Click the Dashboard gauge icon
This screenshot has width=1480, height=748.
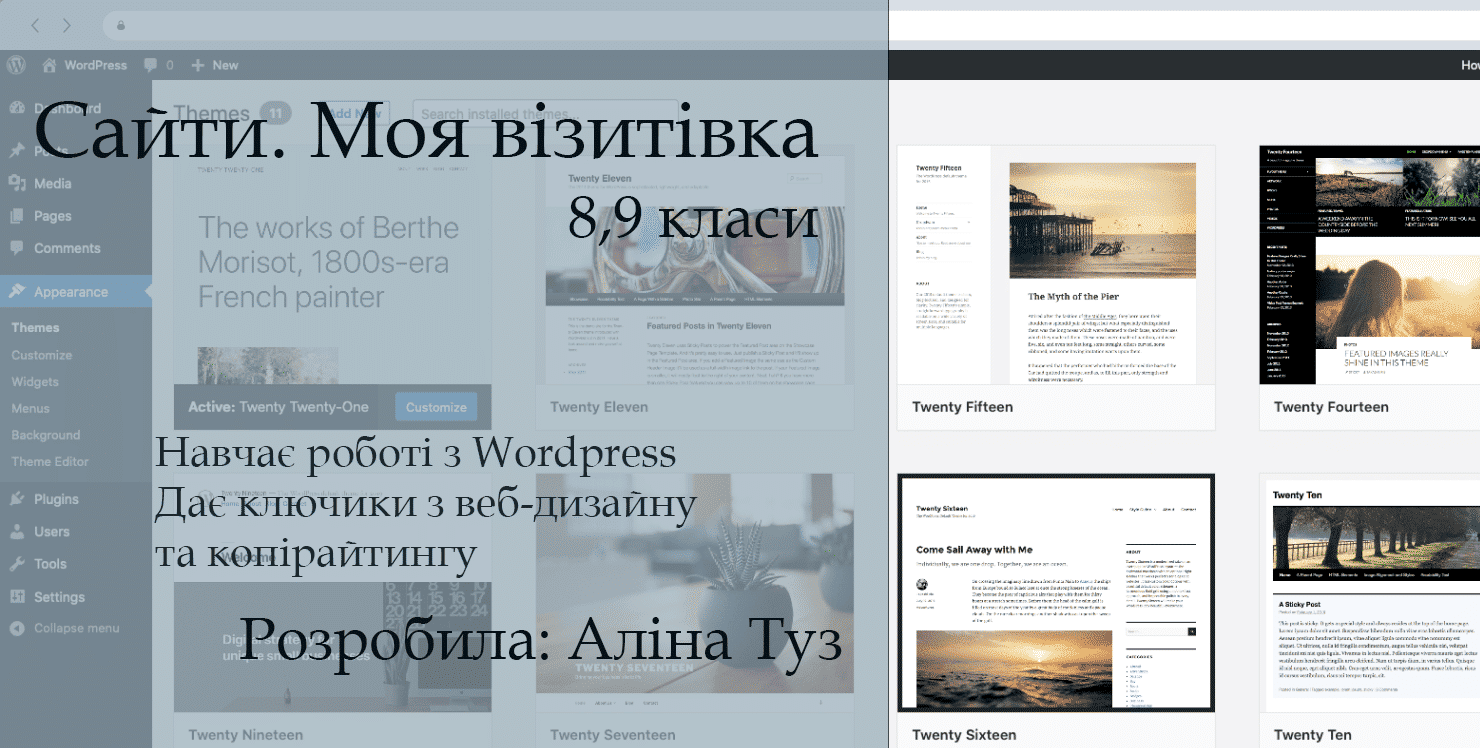coord(17,108)
